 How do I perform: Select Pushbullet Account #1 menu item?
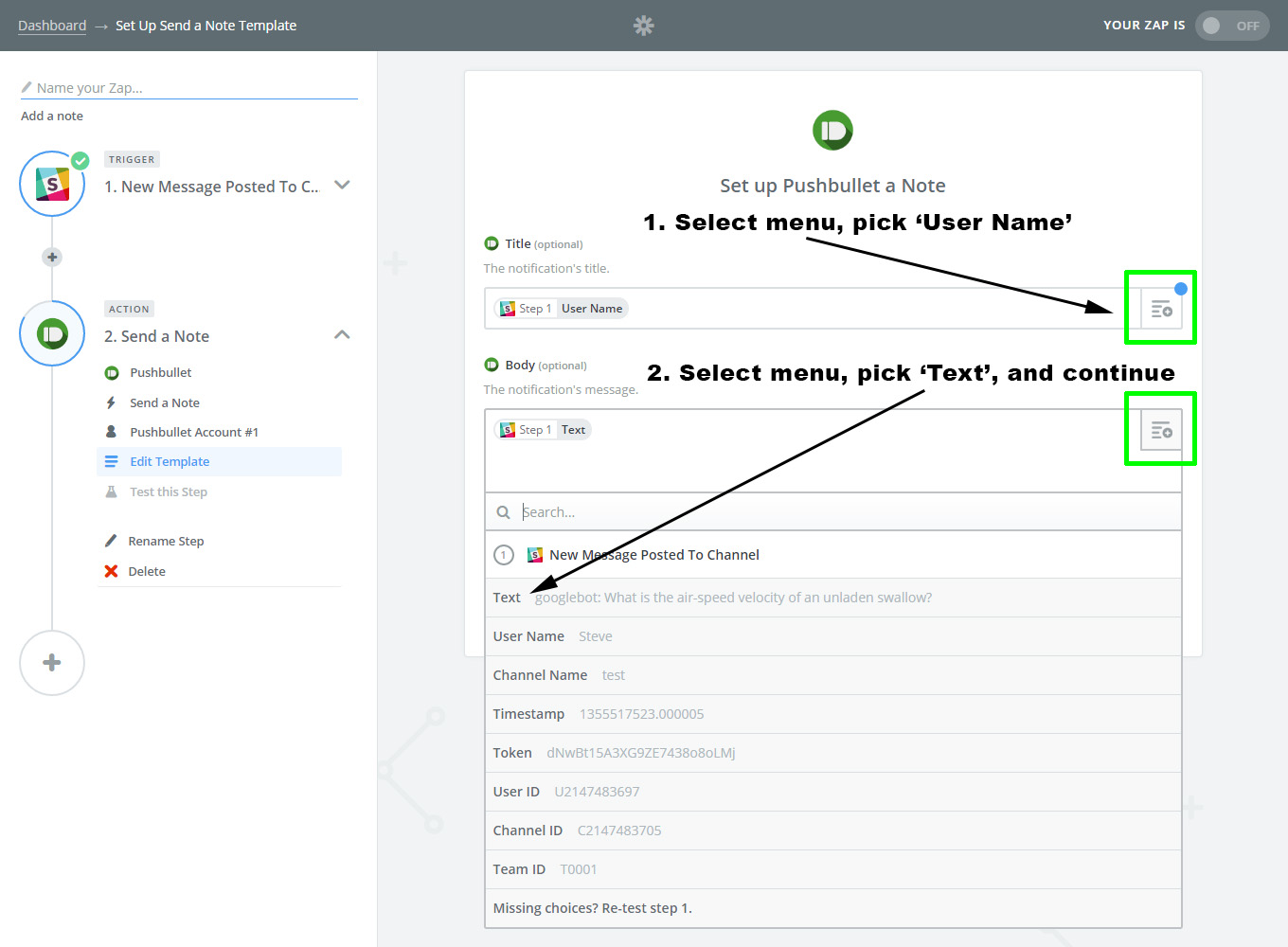pos(193,433)
